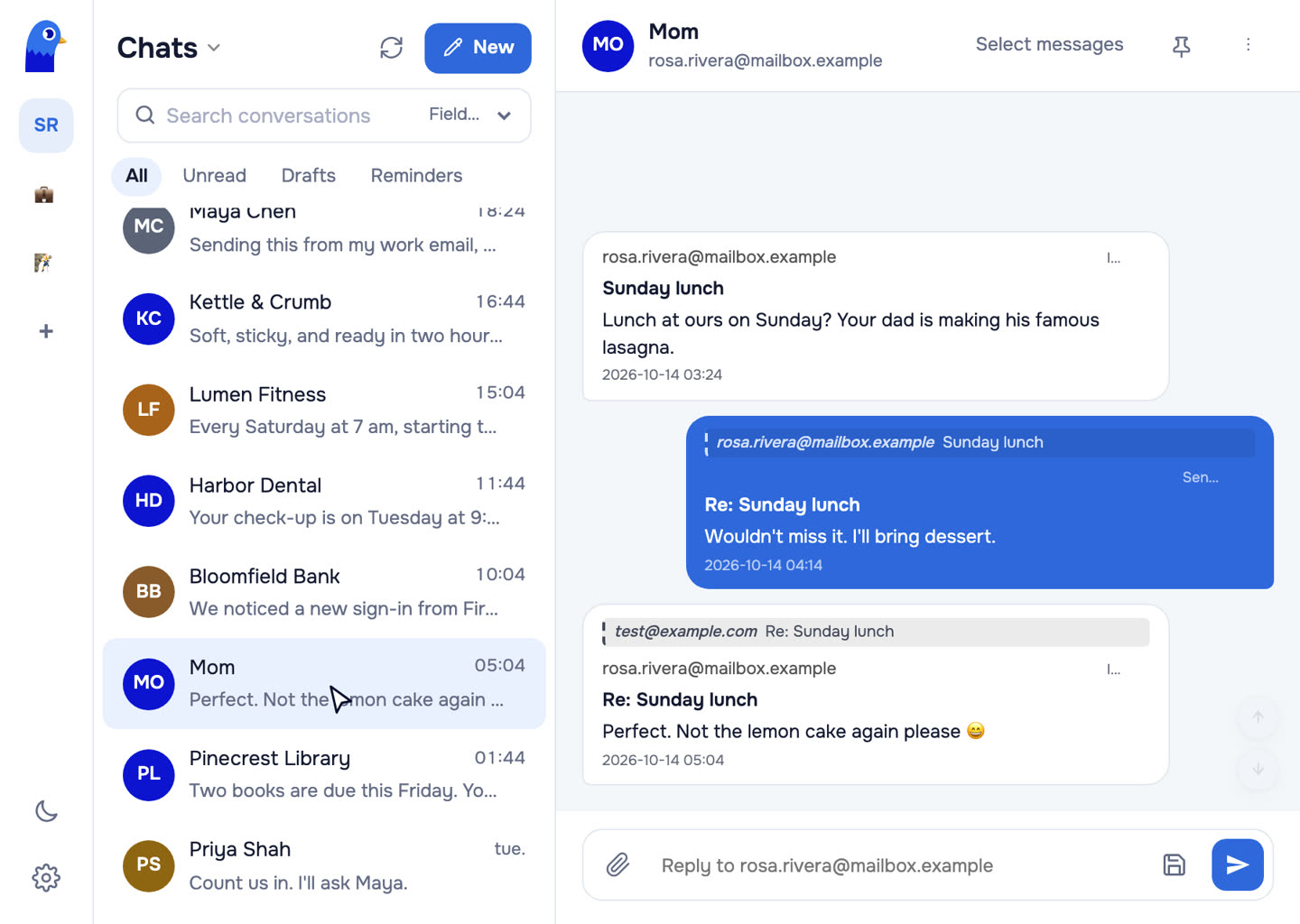This screenshot has width=1300, height=924.
Task: Refresh the conversation list
Action: 391,48
